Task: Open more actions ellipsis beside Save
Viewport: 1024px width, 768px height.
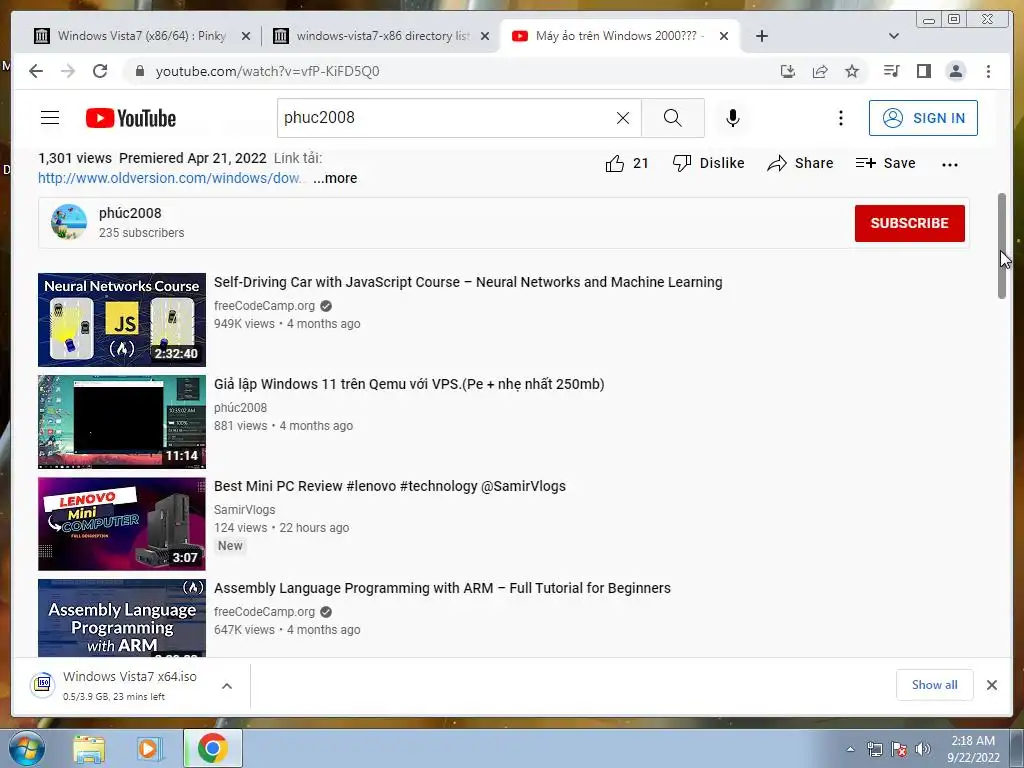Action: coord(950,165)
